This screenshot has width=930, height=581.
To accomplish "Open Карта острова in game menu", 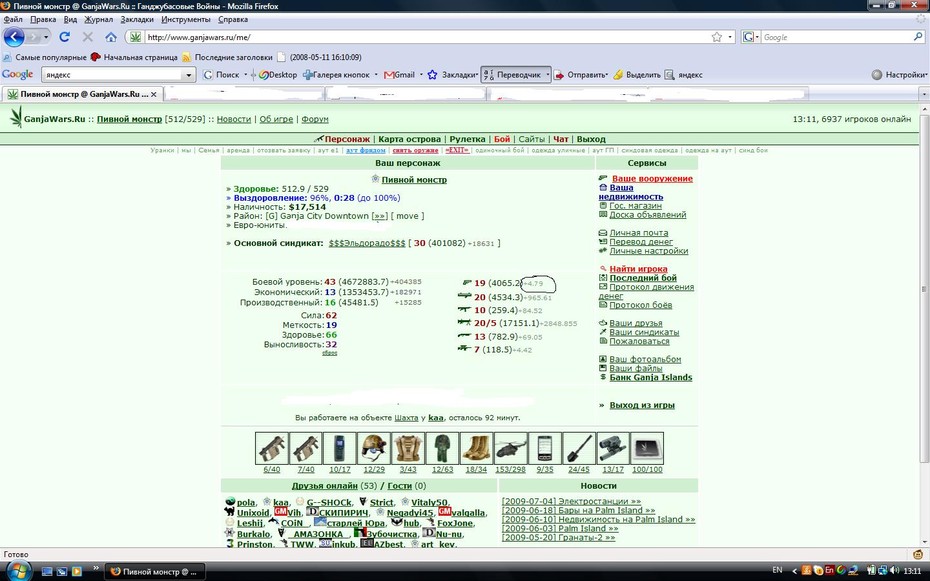I will click(x=409, y=139).
